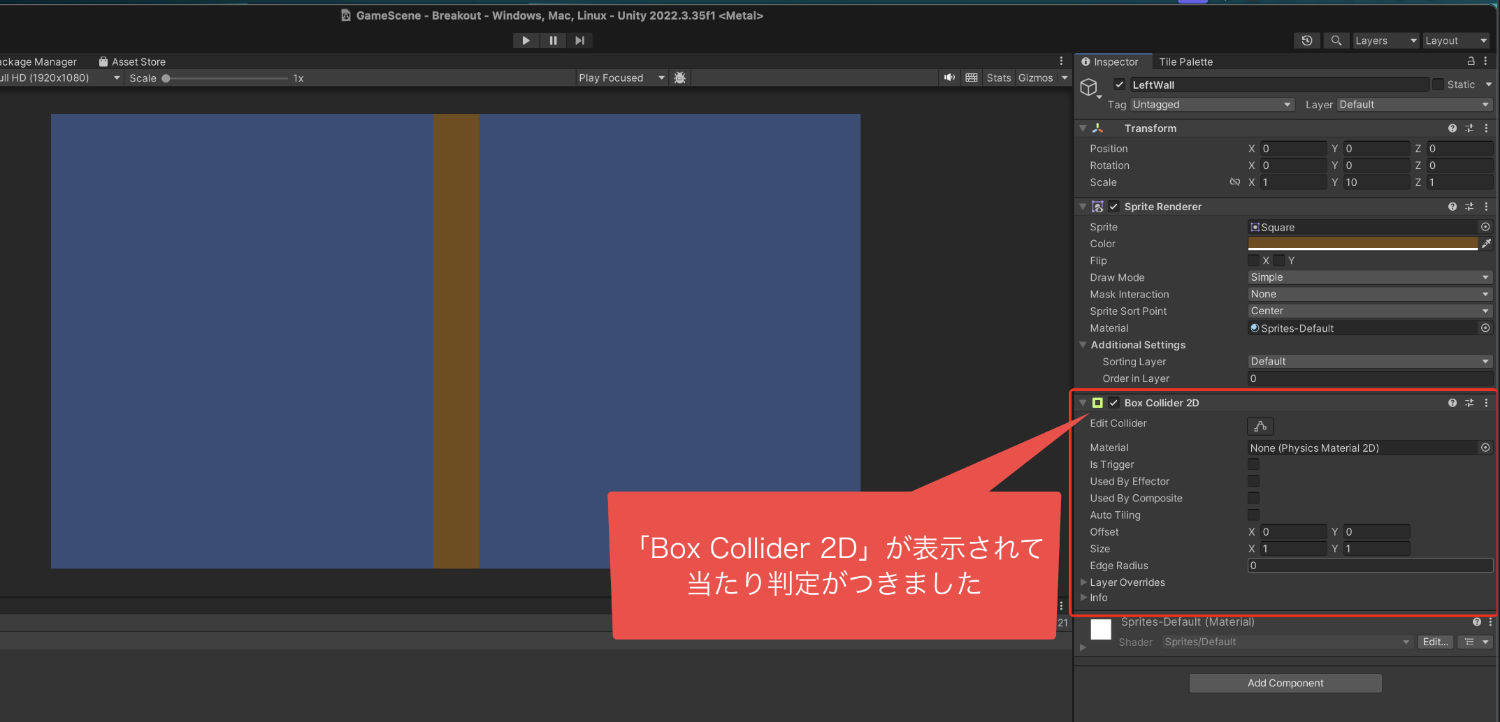Start the game with the Play button

[526, 41]
